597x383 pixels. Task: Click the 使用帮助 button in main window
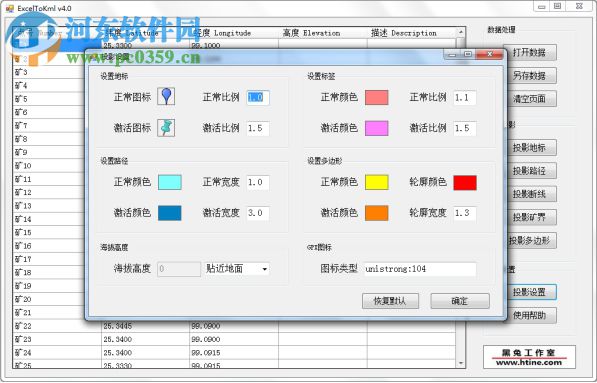click(x=531, y=315)
